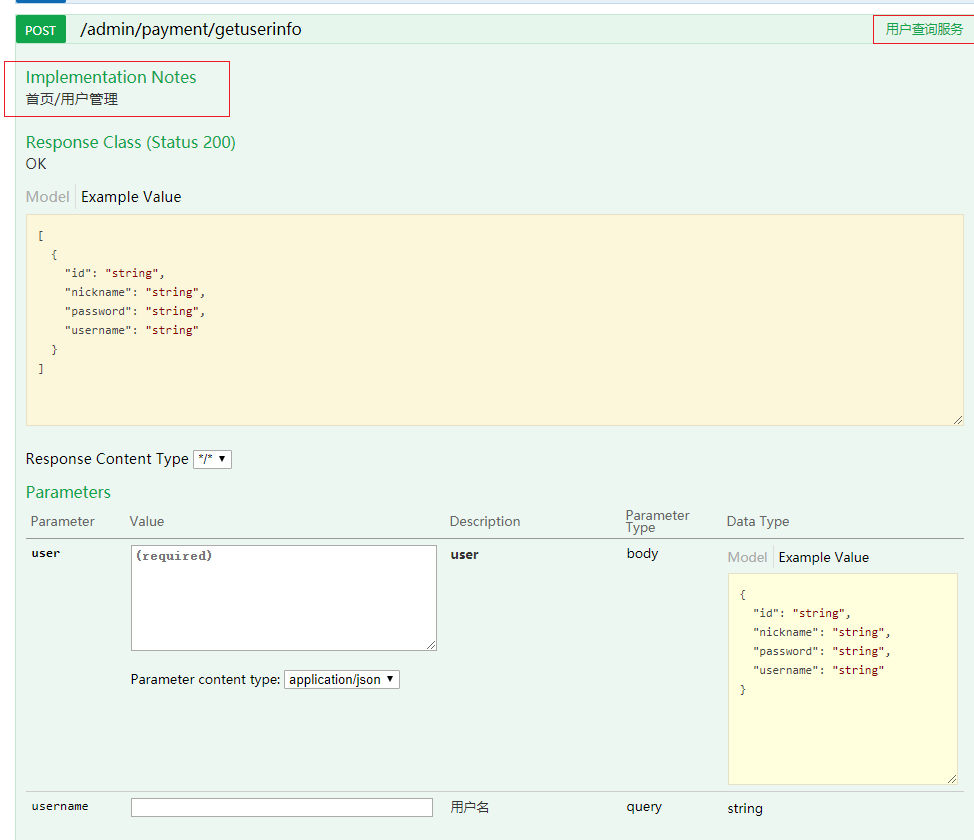Switch to Model tab under Response Class
974x840 pixels.
point(47,196)
